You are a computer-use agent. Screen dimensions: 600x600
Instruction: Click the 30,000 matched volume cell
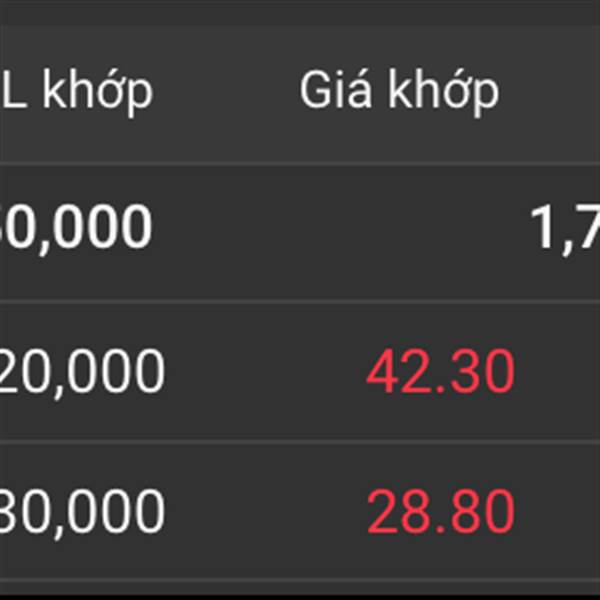coord(82,512)
